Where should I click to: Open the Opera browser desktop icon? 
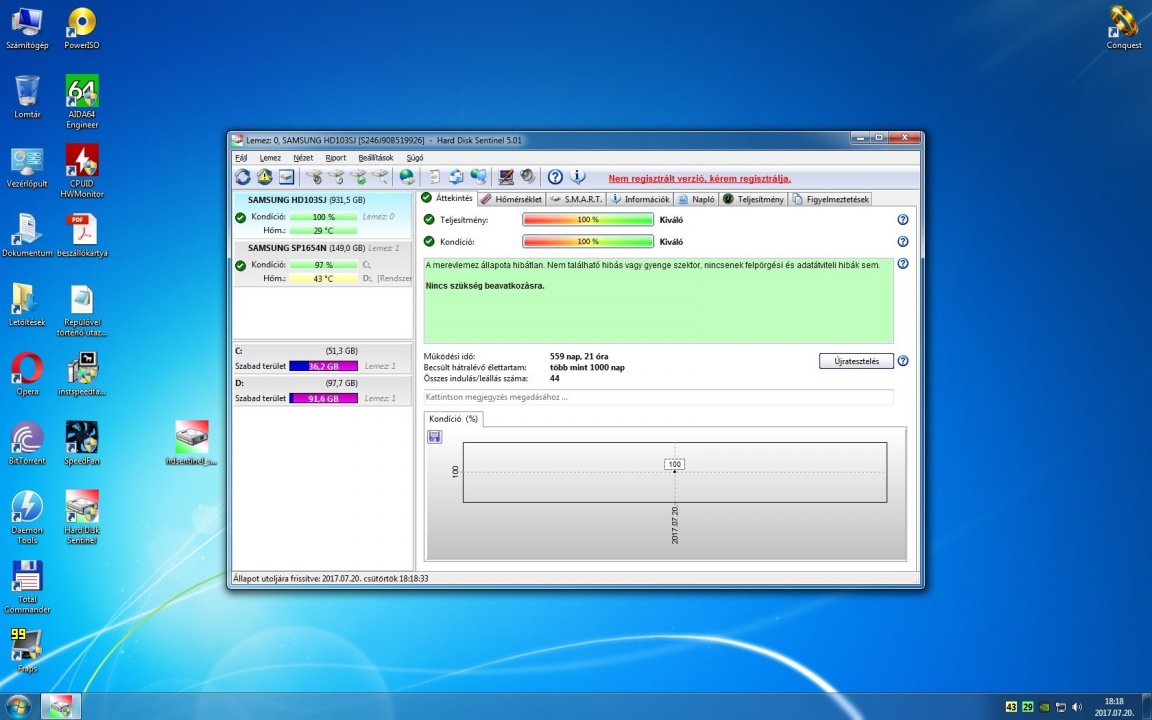point(27,374)
